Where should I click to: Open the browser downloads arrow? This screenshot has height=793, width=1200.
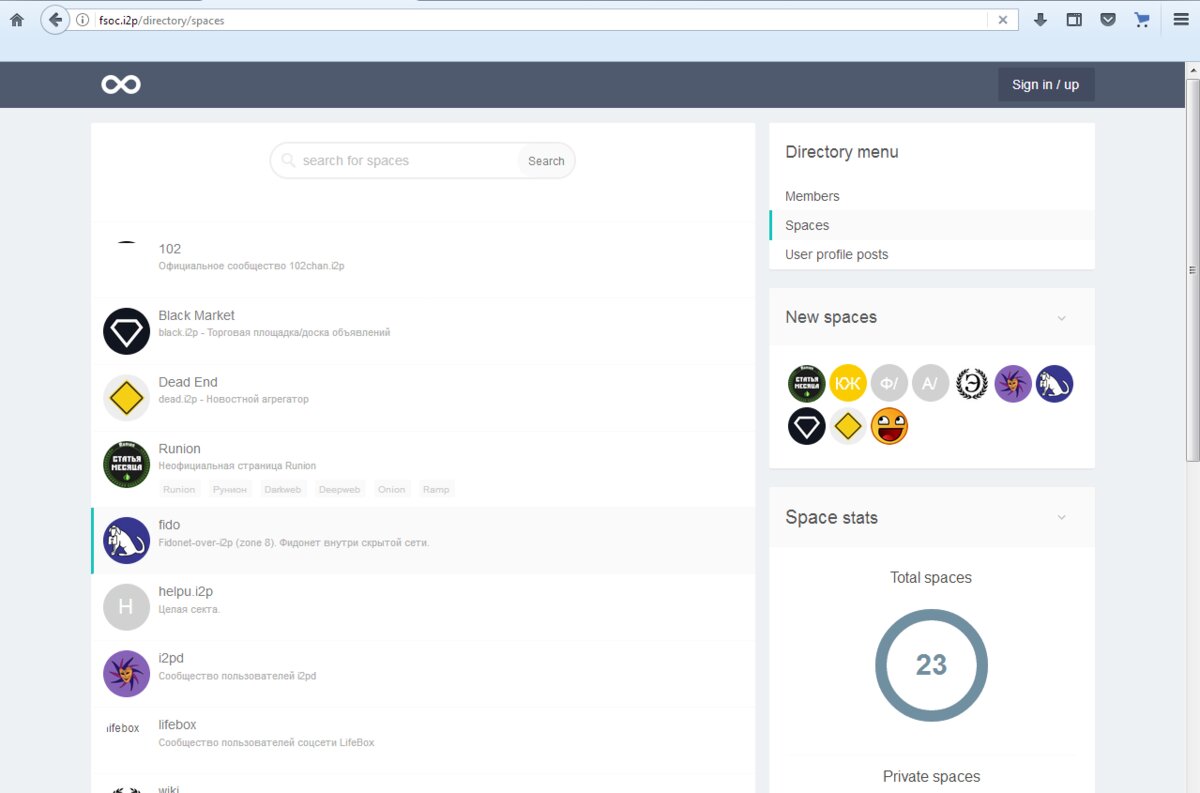click(x=1040, y=20)
